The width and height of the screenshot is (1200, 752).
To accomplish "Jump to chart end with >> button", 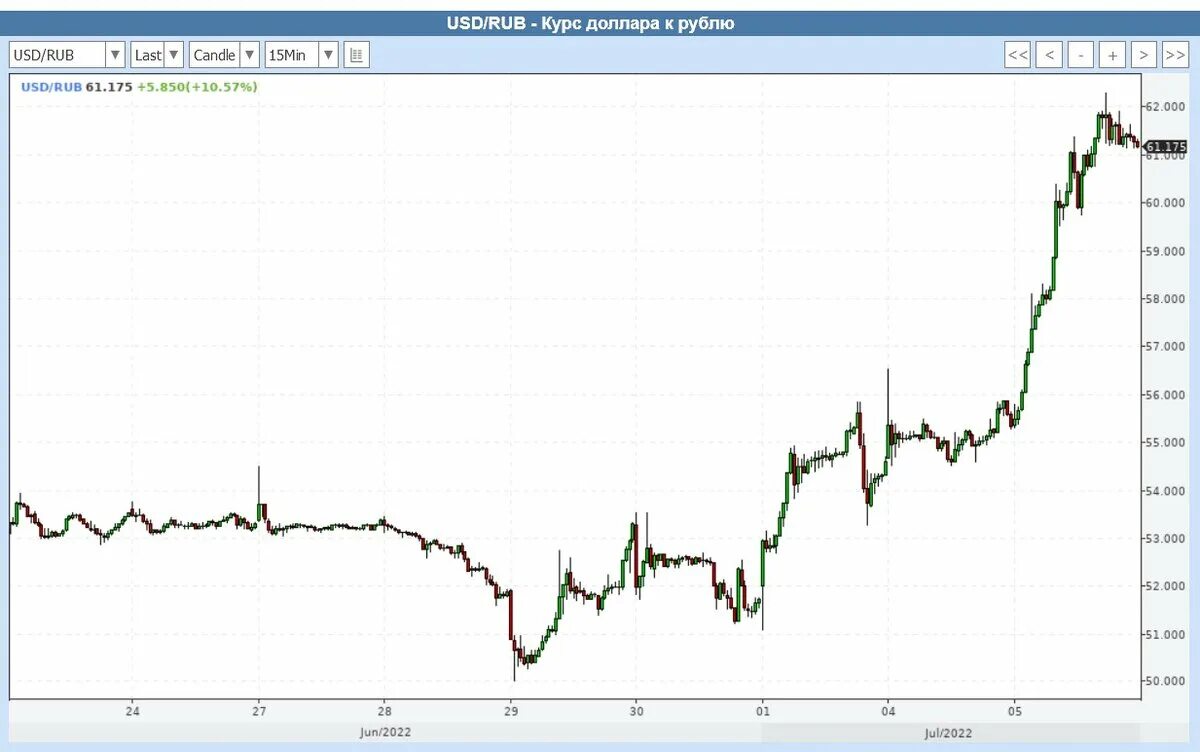I will tap(1175, 55).
